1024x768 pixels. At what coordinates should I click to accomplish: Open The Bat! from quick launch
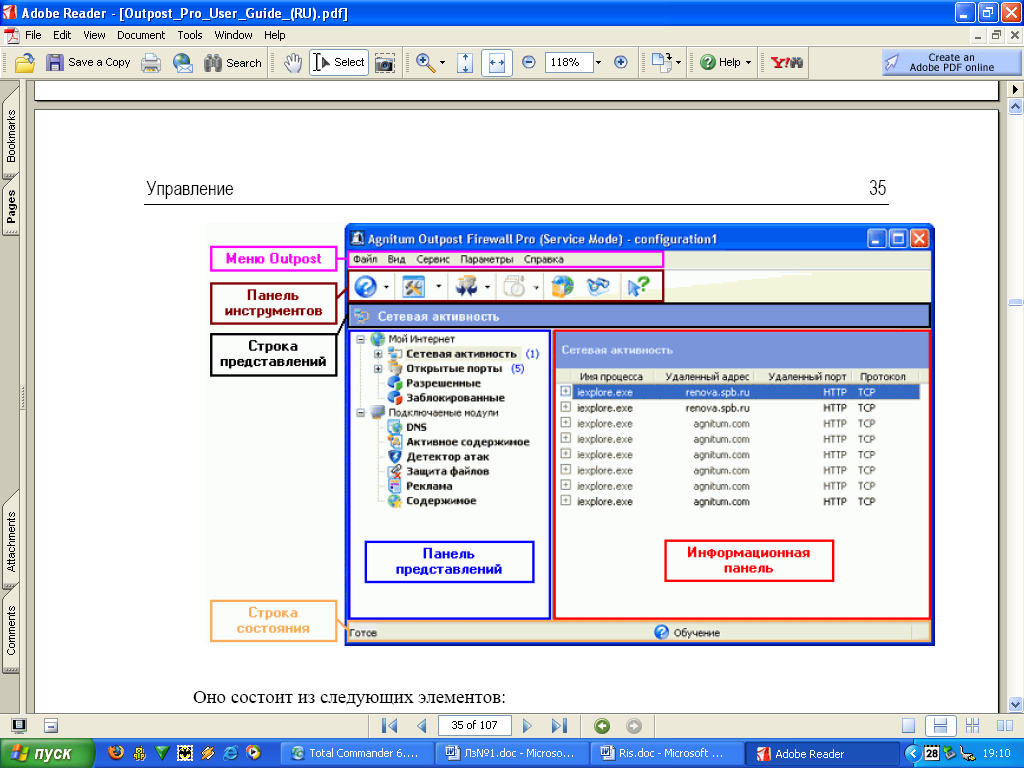(x=185, y=753)
